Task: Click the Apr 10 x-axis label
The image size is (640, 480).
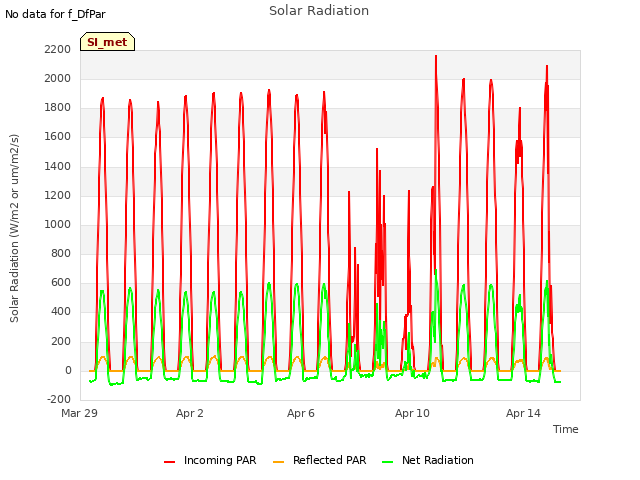Action: coord(412,413)
